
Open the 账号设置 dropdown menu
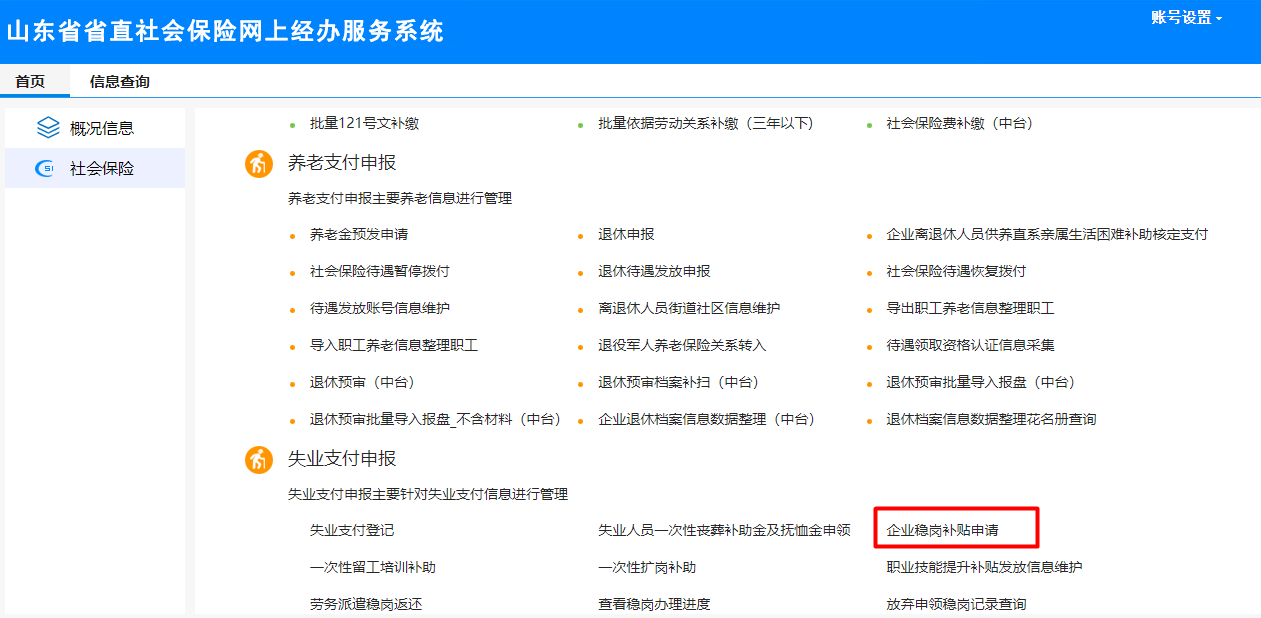(x=1186, y=18)
